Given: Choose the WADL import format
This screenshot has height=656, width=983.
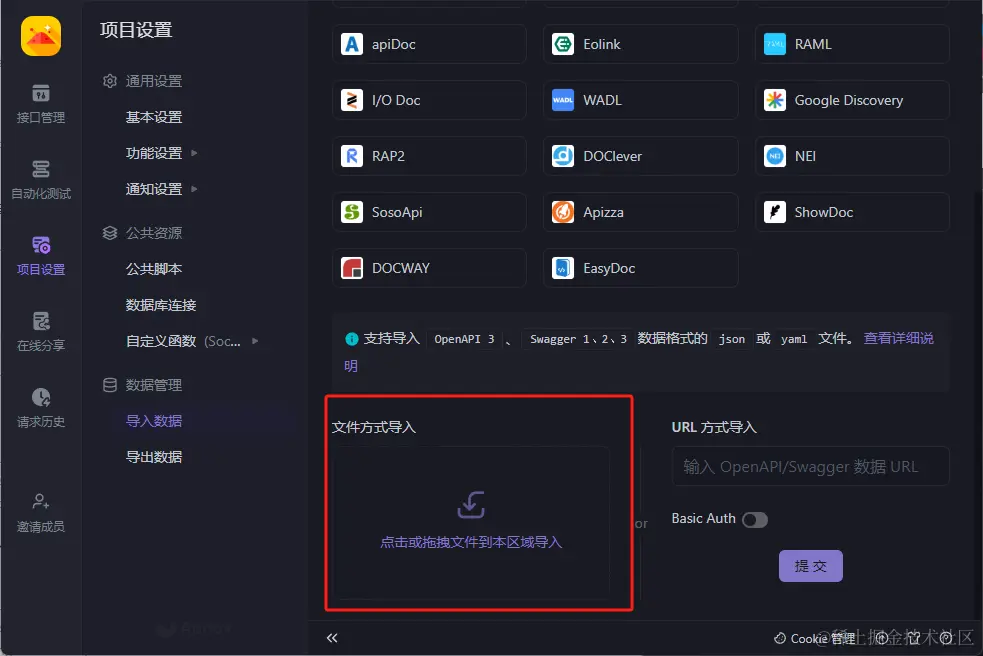Looking at the screenshot, I should point(641,100).
